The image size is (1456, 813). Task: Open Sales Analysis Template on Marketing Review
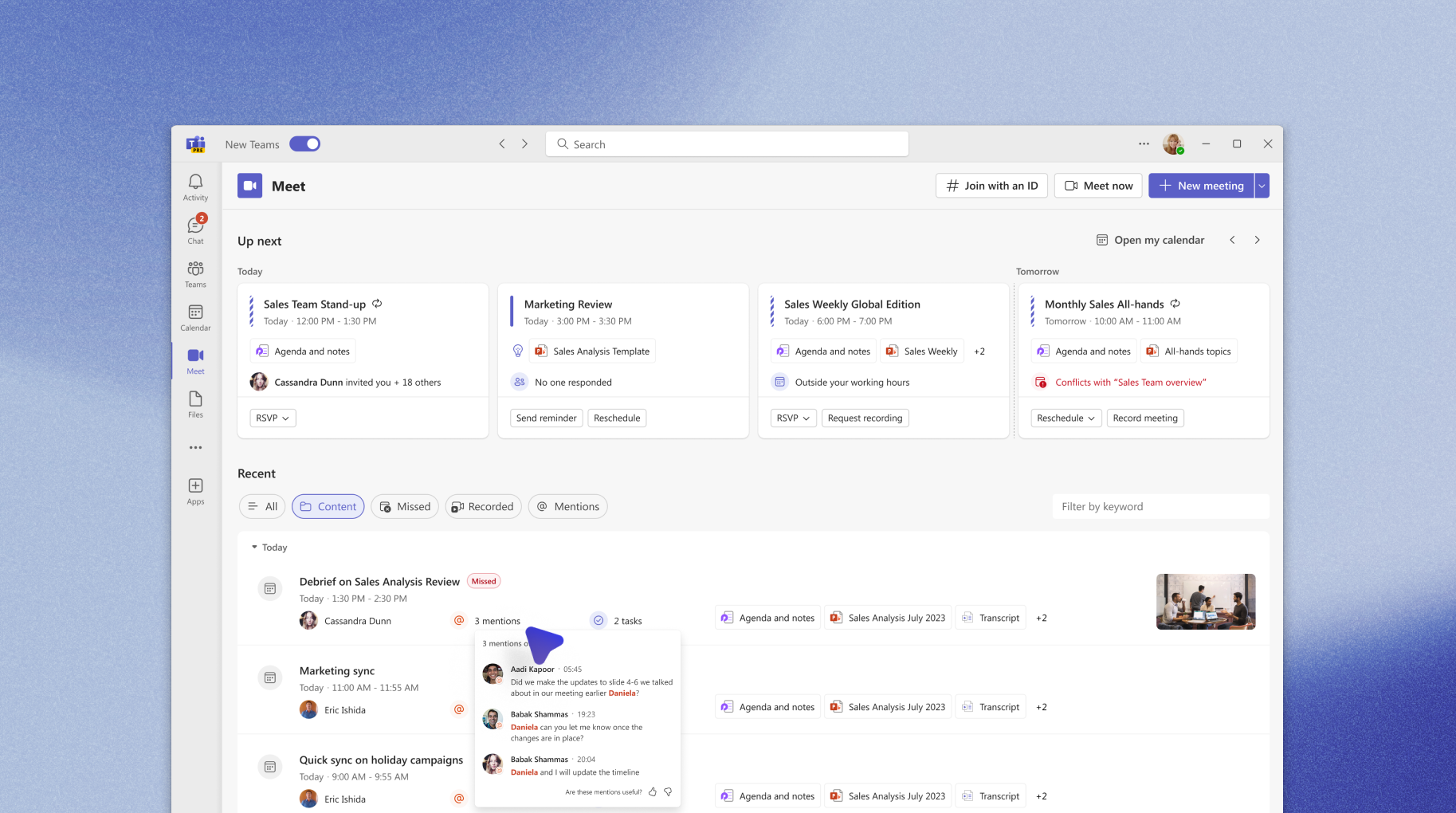pyautogui.click(x=592, y=352)
